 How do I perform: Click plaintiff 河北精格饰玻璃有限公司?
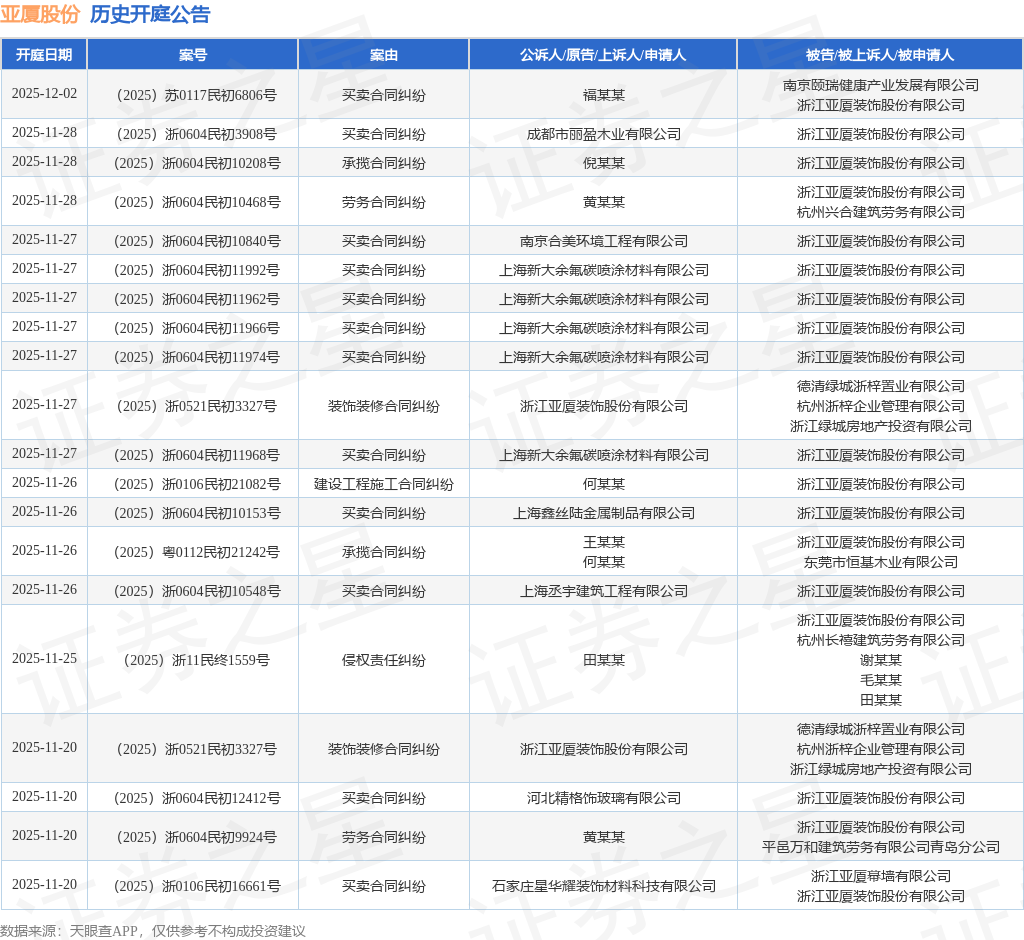tap(603, 798)
